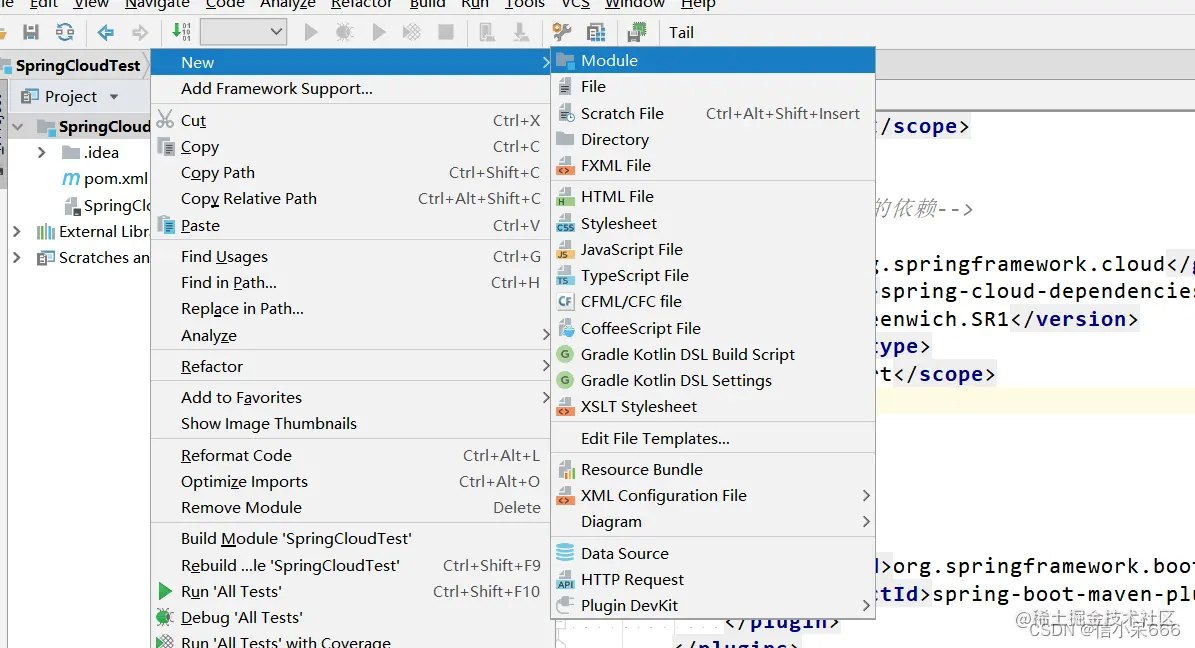1195x648 pixels.
Task: Click the Back navigation arrow icon
Action: [106, 32]
